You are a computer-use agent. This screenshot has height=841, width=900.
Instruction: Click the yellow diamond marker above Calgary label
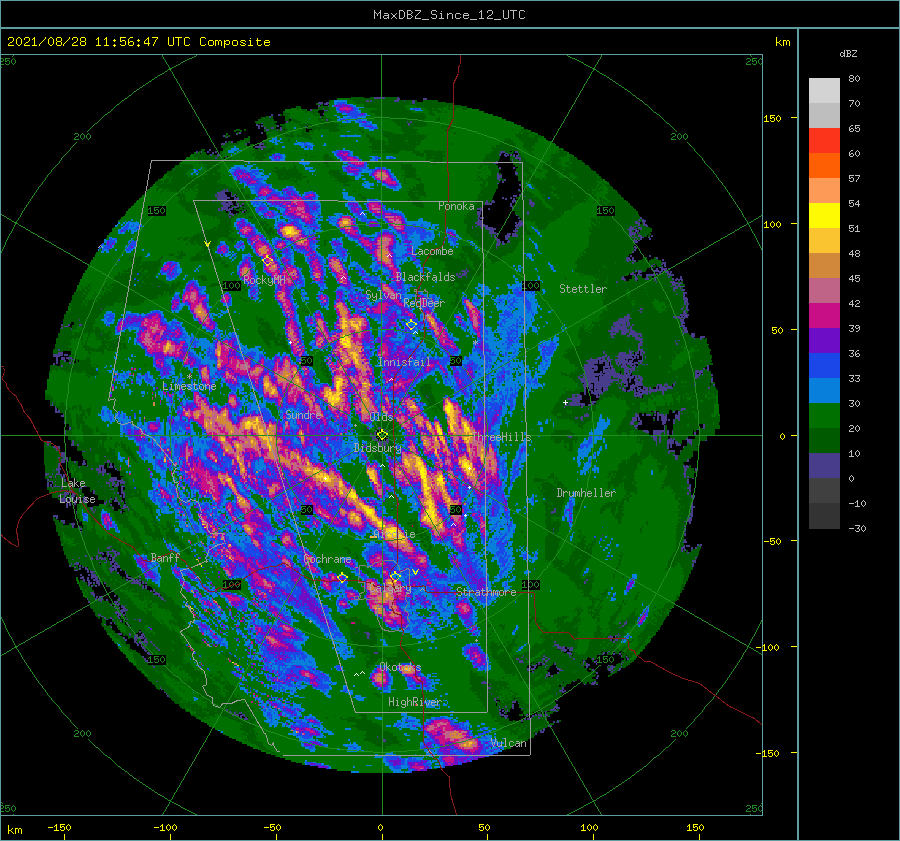coord(395,576)
